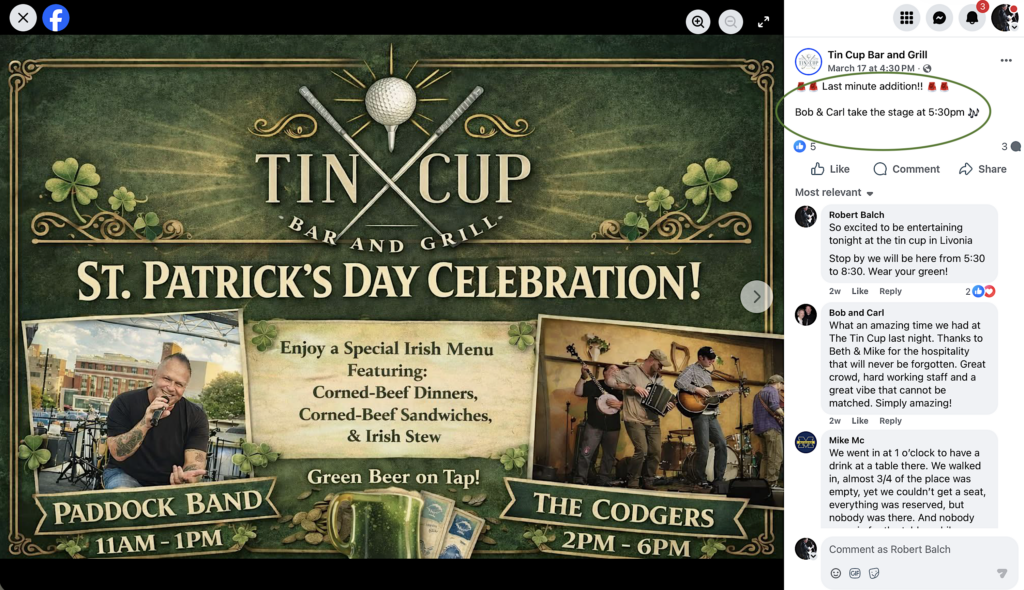The height and width of the screenshot is (590, 1024).
Task: Like the Tin Cup post
Action: pyautogui.click(x=830, y=169)
